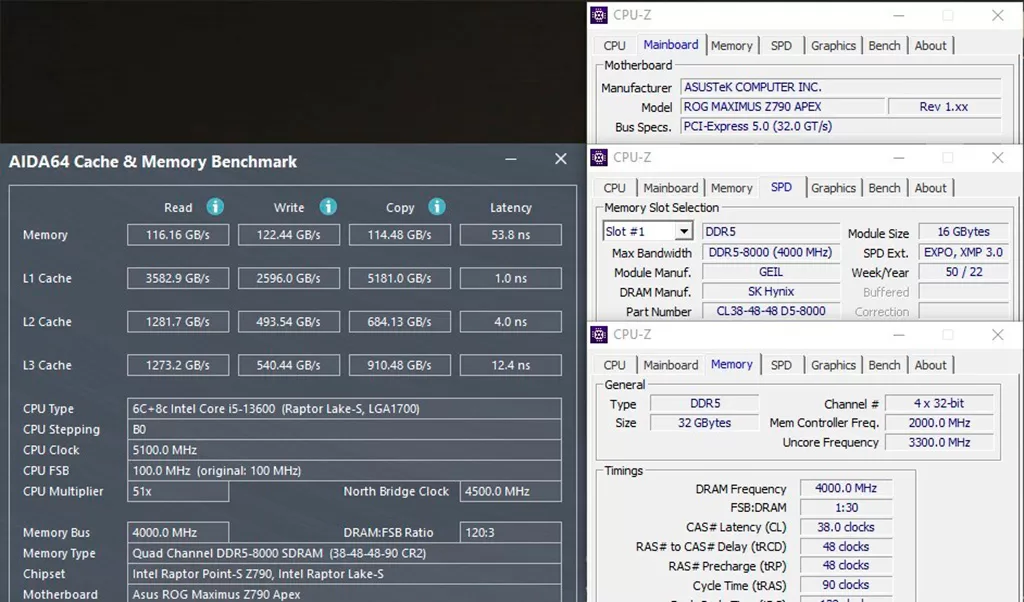Click the info icon next to Read
Screen dimensions: 1024x602
coord(215,207)
